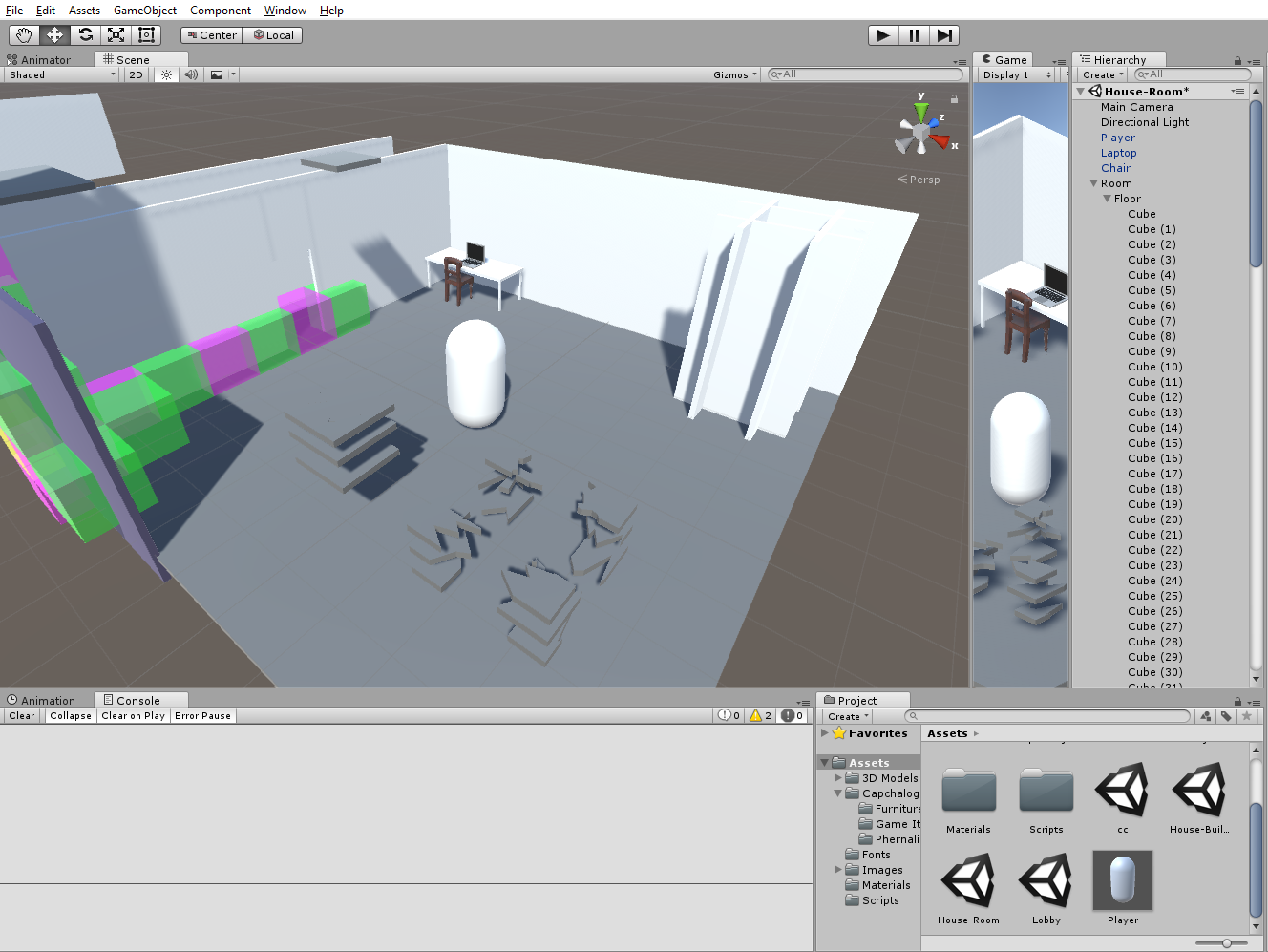The height and width of the screenshot is (952, 1268).
Task: Click the Step frame button
Action: [x=944, y=35]
